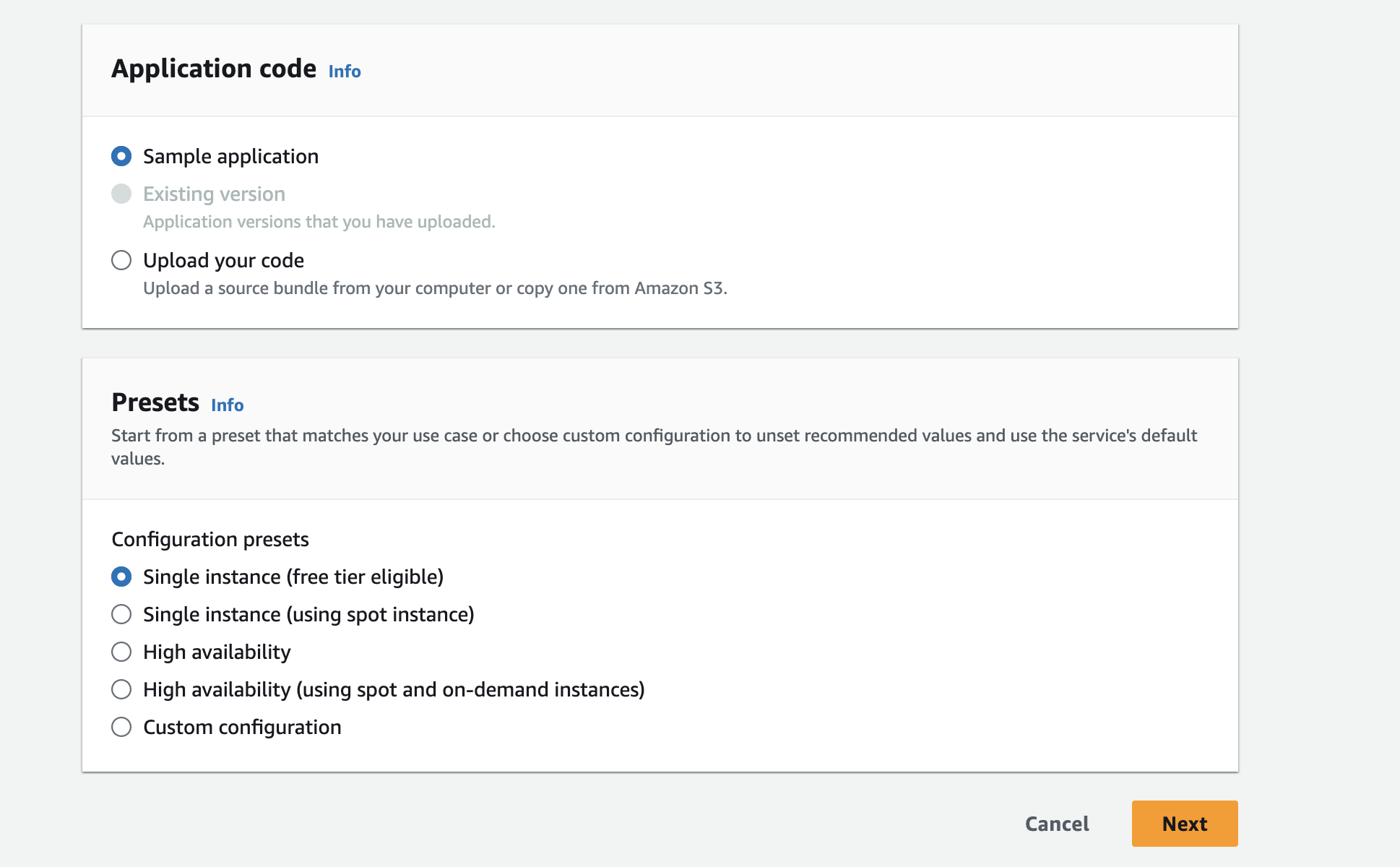This screenshot has height=867, width=1400.
Task: Click the disabled Existing version radio button
Action: [x=121, y=194]
